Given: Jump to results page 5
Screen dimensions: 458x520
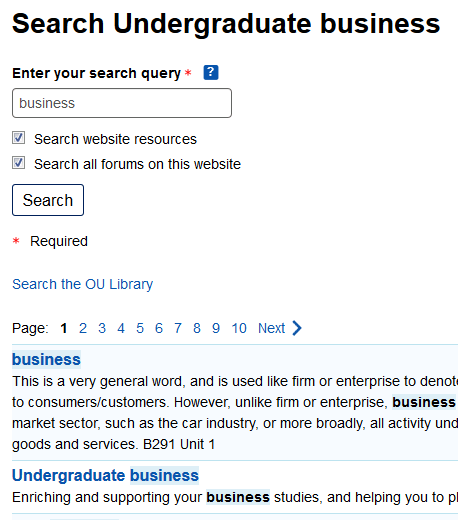Looking at the screenshot, I should tap(140, 328).
